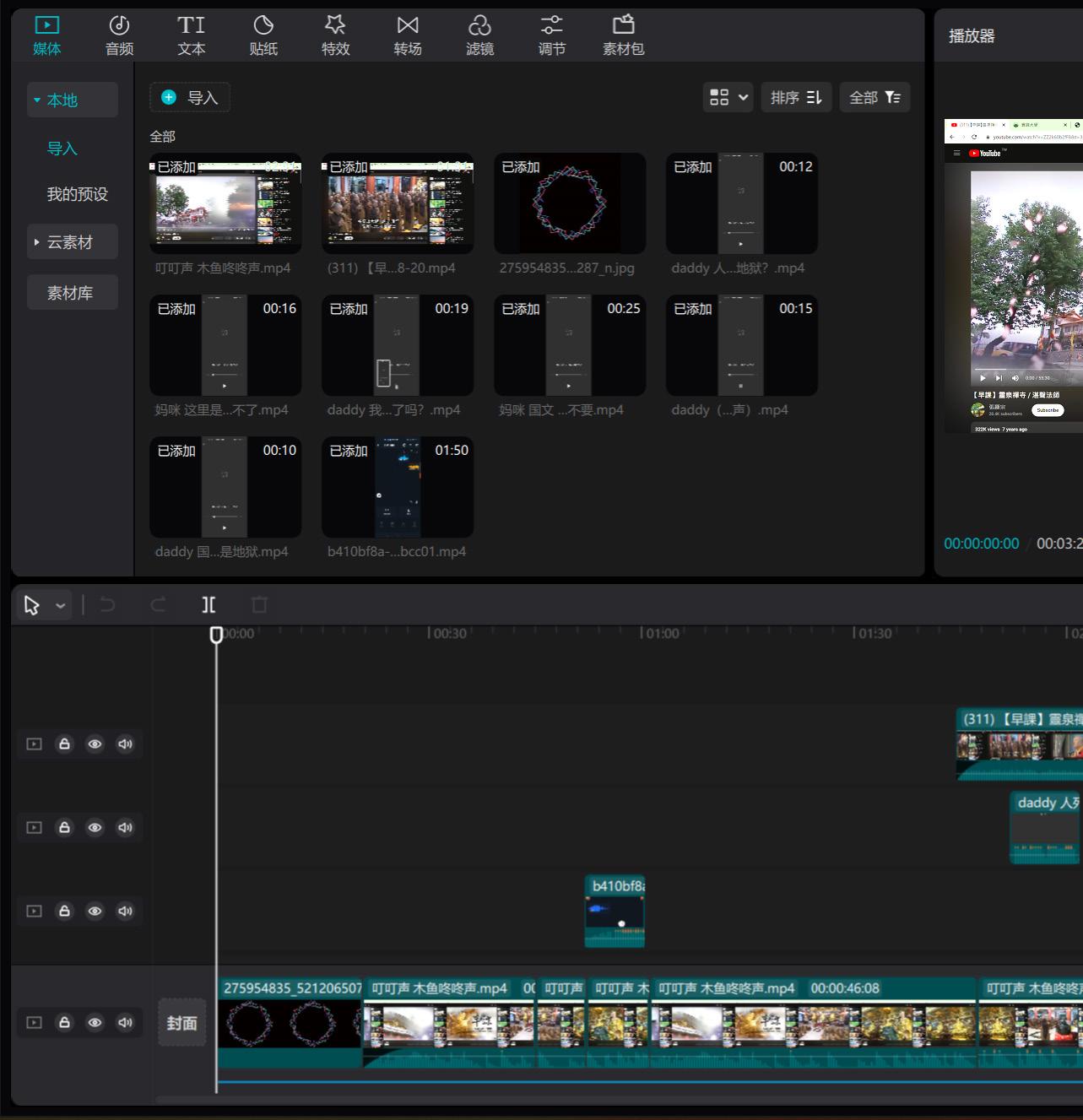Select the daddy 人...地狱?.mp4 thumbnail

tap(742, 203)
